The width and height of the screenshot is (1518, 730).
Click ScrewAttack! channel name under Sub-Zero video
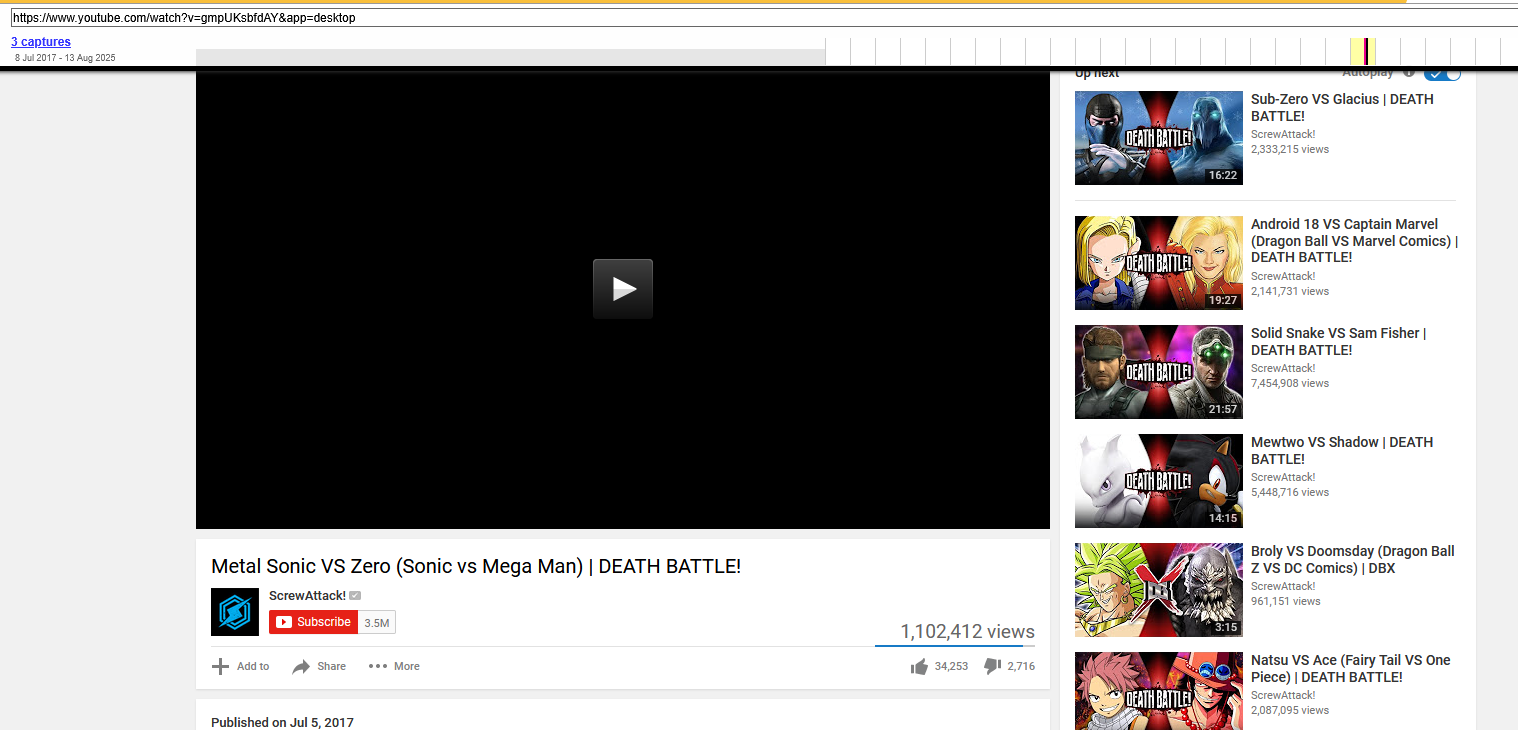click(x=1283, y=134)
